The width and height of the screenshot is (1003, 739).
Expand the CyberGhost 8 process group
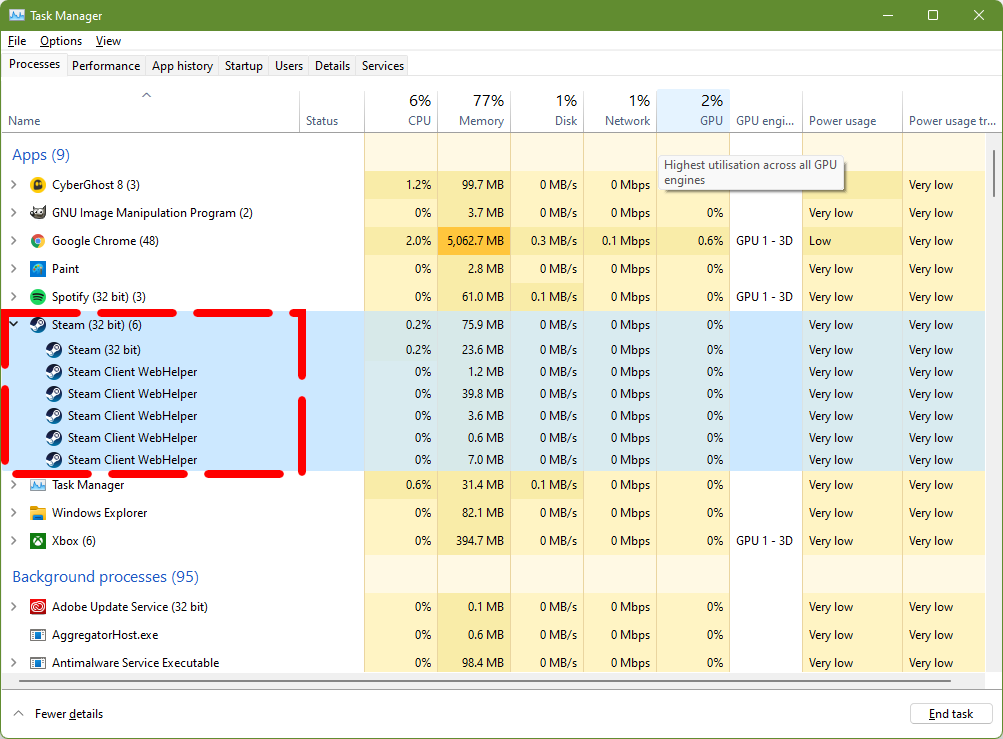tap(14, 185)
